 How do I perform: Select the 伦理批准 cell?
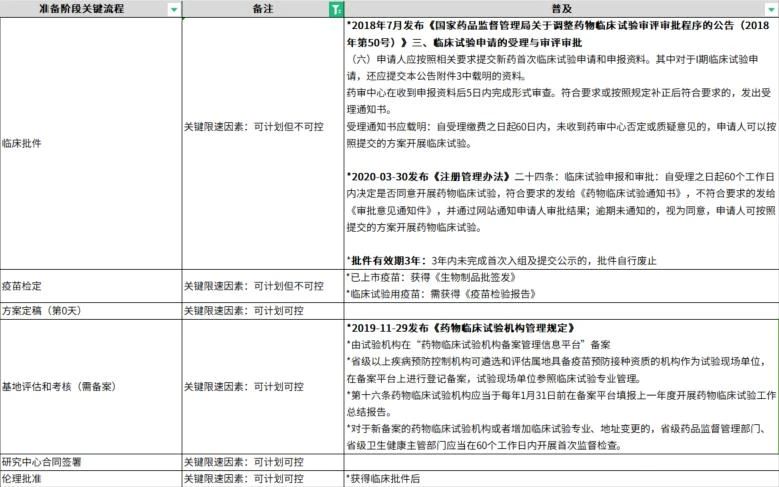[22, 479]
